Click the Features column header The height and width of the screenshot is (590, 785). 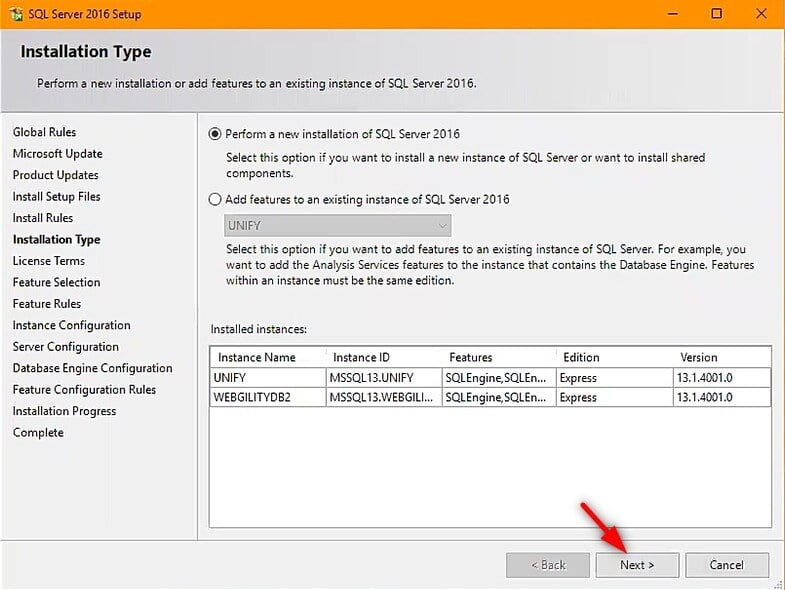tap(499, 357)
